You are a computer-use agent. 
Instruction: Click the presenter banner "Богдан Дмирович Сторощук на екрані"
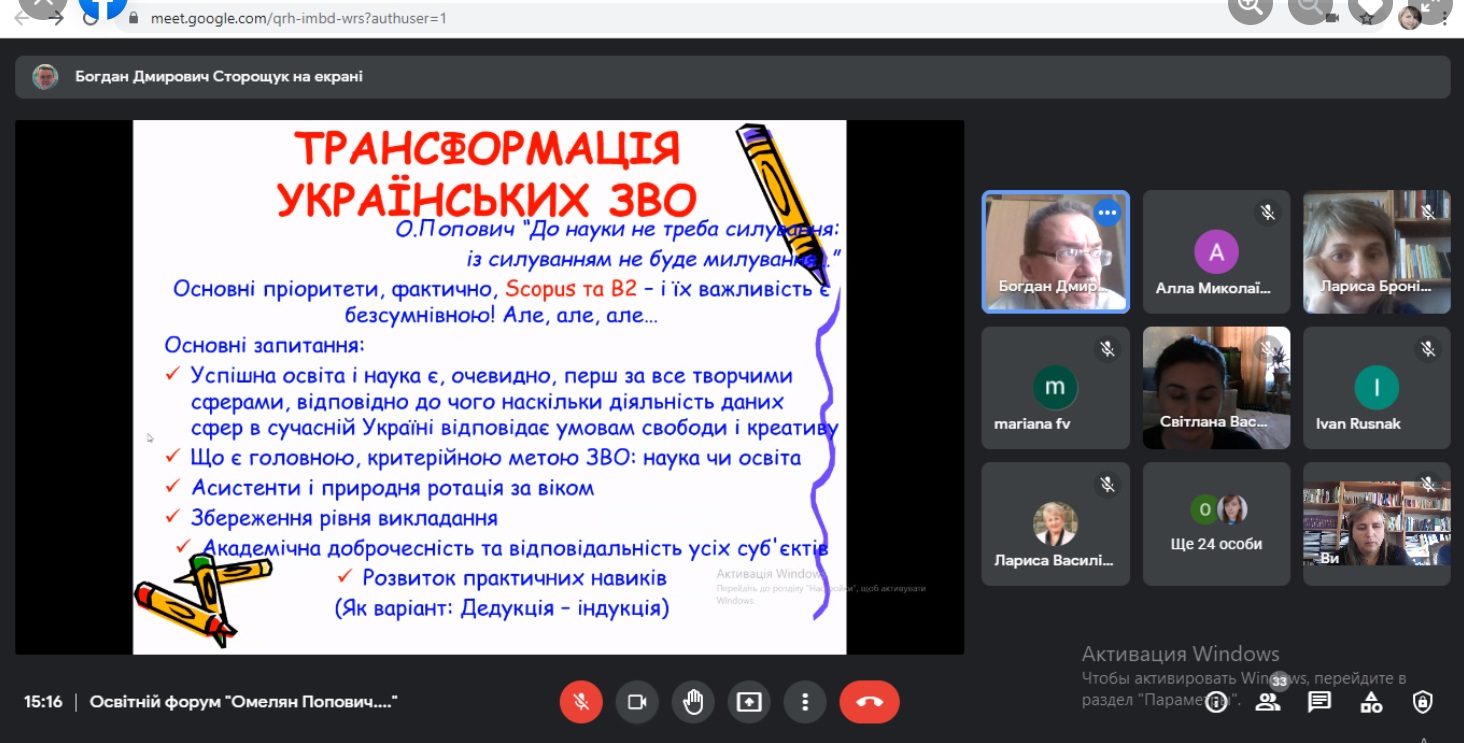[219, 77]
